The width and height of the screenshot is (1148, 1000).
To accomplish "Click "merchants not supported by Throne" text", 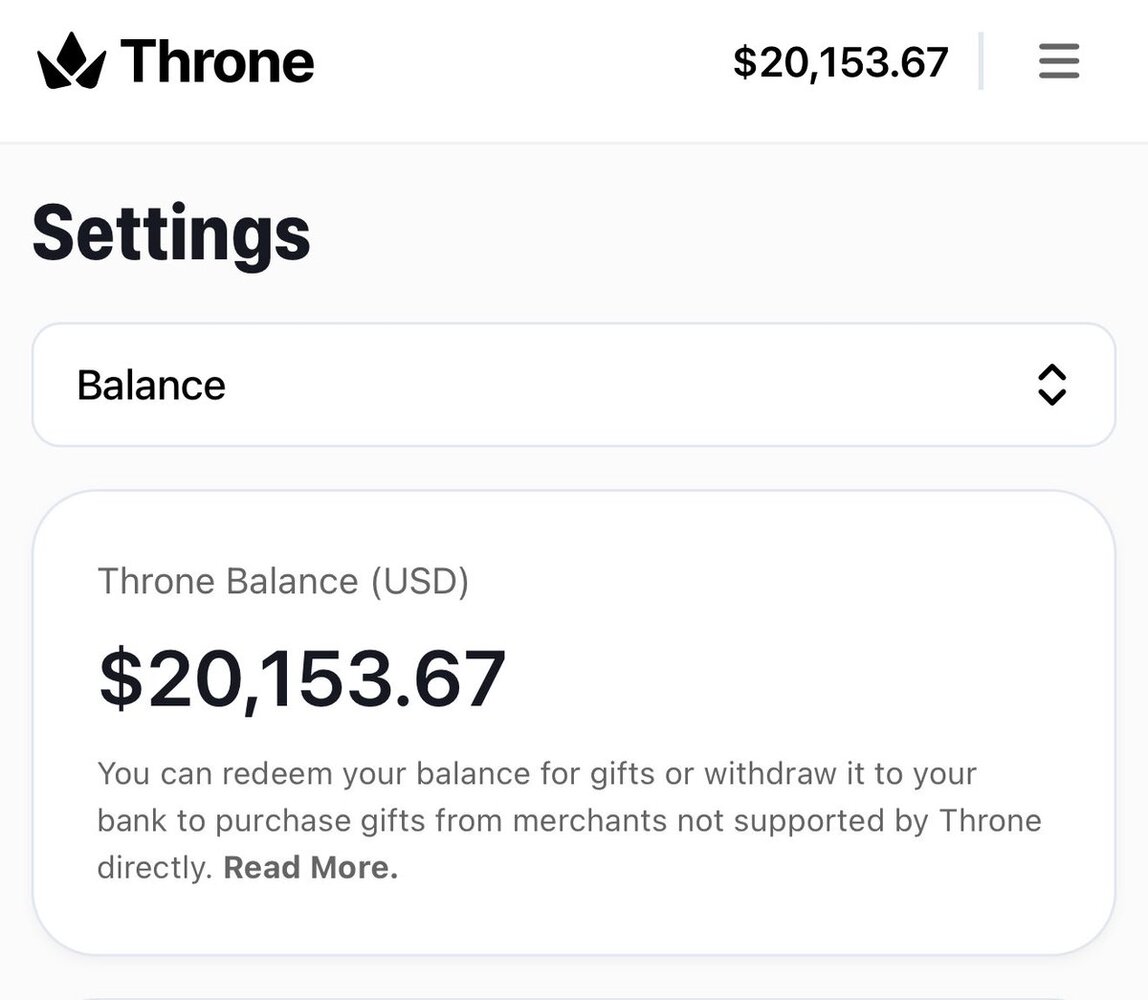I will pyautogui.click(x=777, y=821).
